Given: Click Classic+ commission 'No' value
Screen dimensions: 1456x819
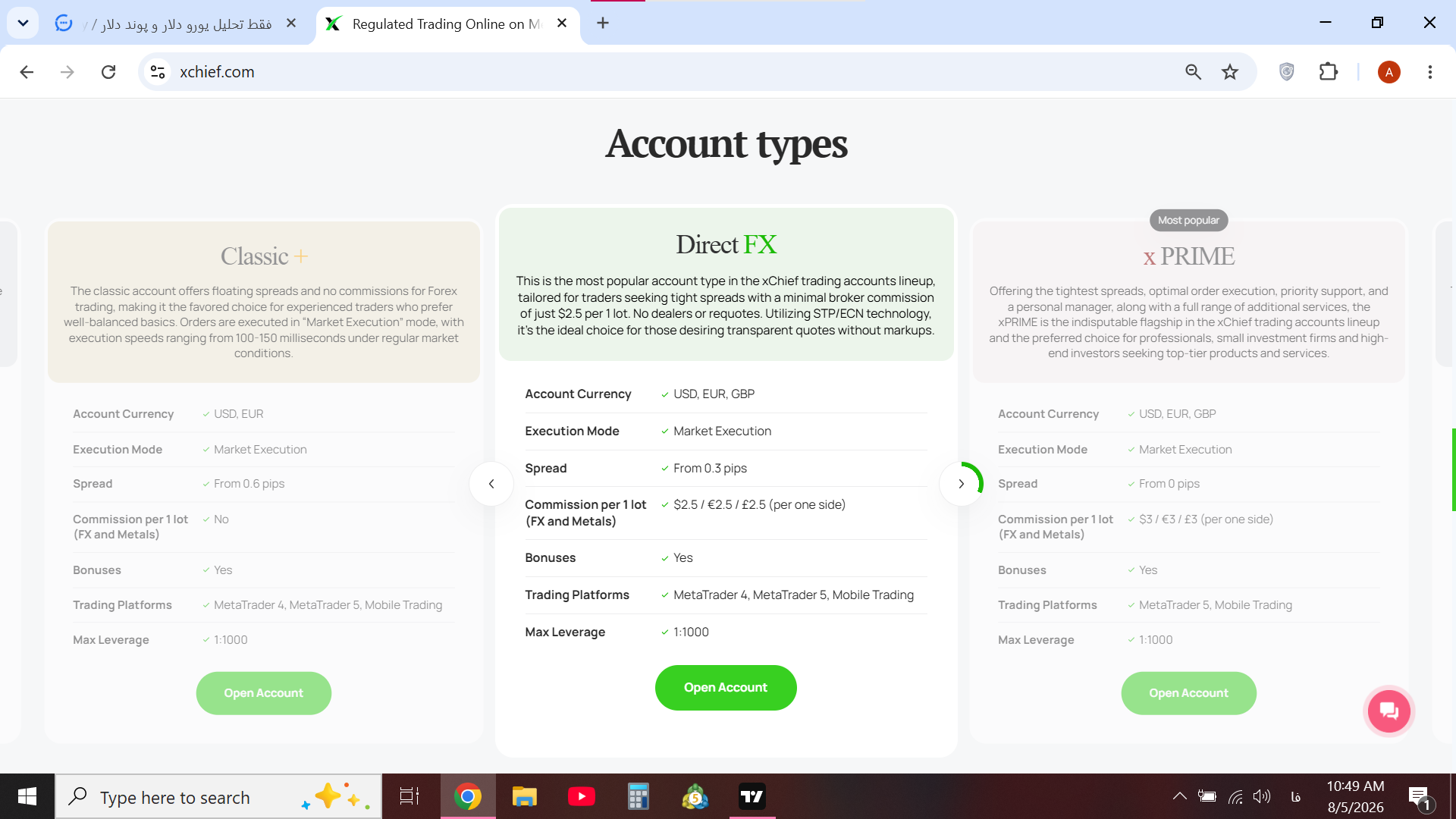Looking at the screenshot, I should tap(221, 519).
